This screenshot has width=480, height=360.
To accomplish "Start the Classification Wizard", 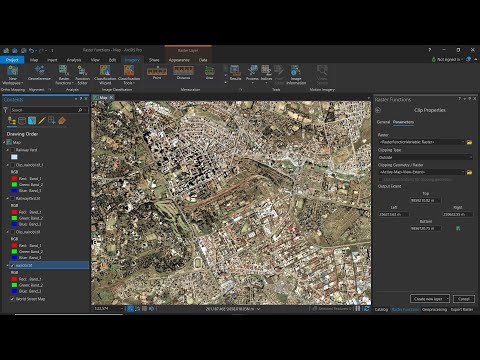I will pyautogui.click(x=105, y=75).
